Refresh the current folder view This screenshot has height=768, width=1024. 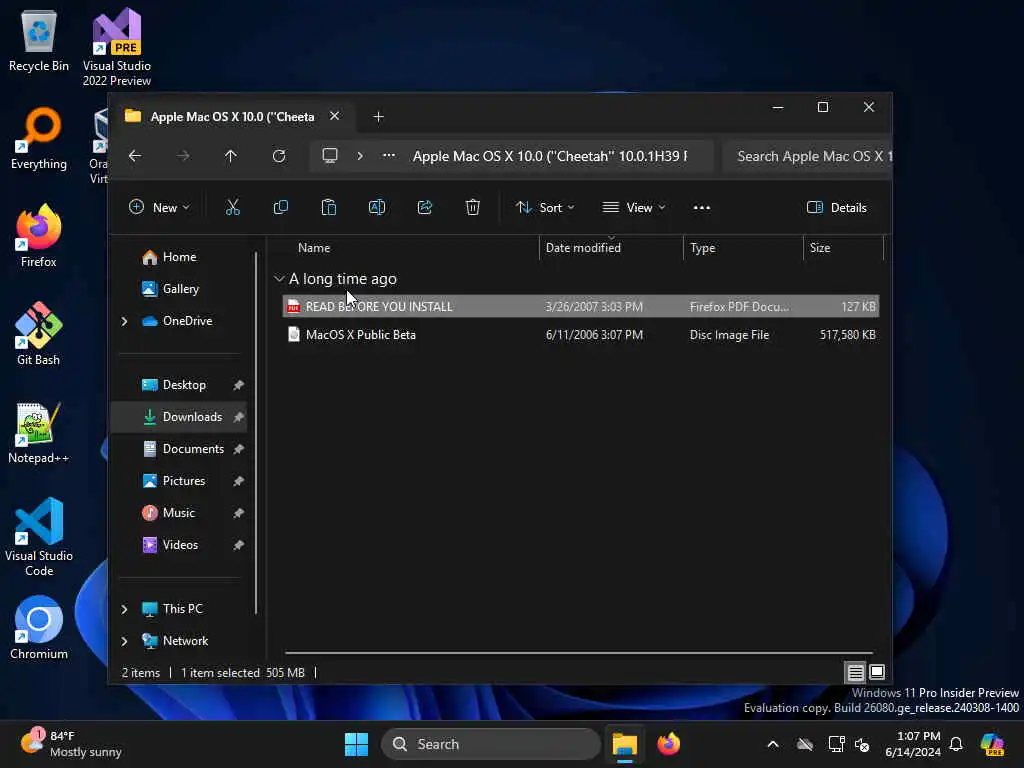(279, 156)
